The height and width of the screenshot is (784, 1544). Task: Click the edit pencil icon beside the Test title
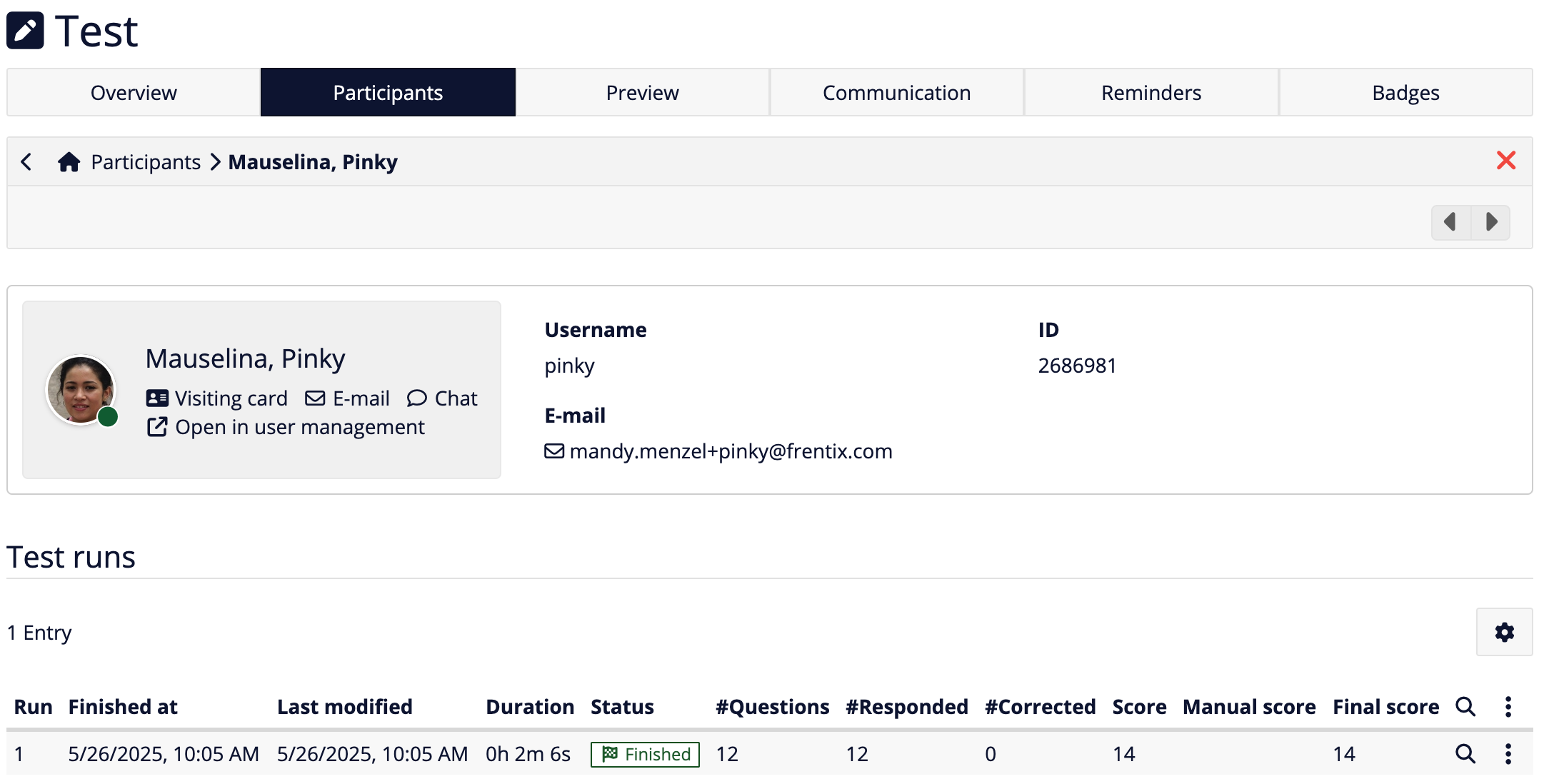(x=26, y=30)
